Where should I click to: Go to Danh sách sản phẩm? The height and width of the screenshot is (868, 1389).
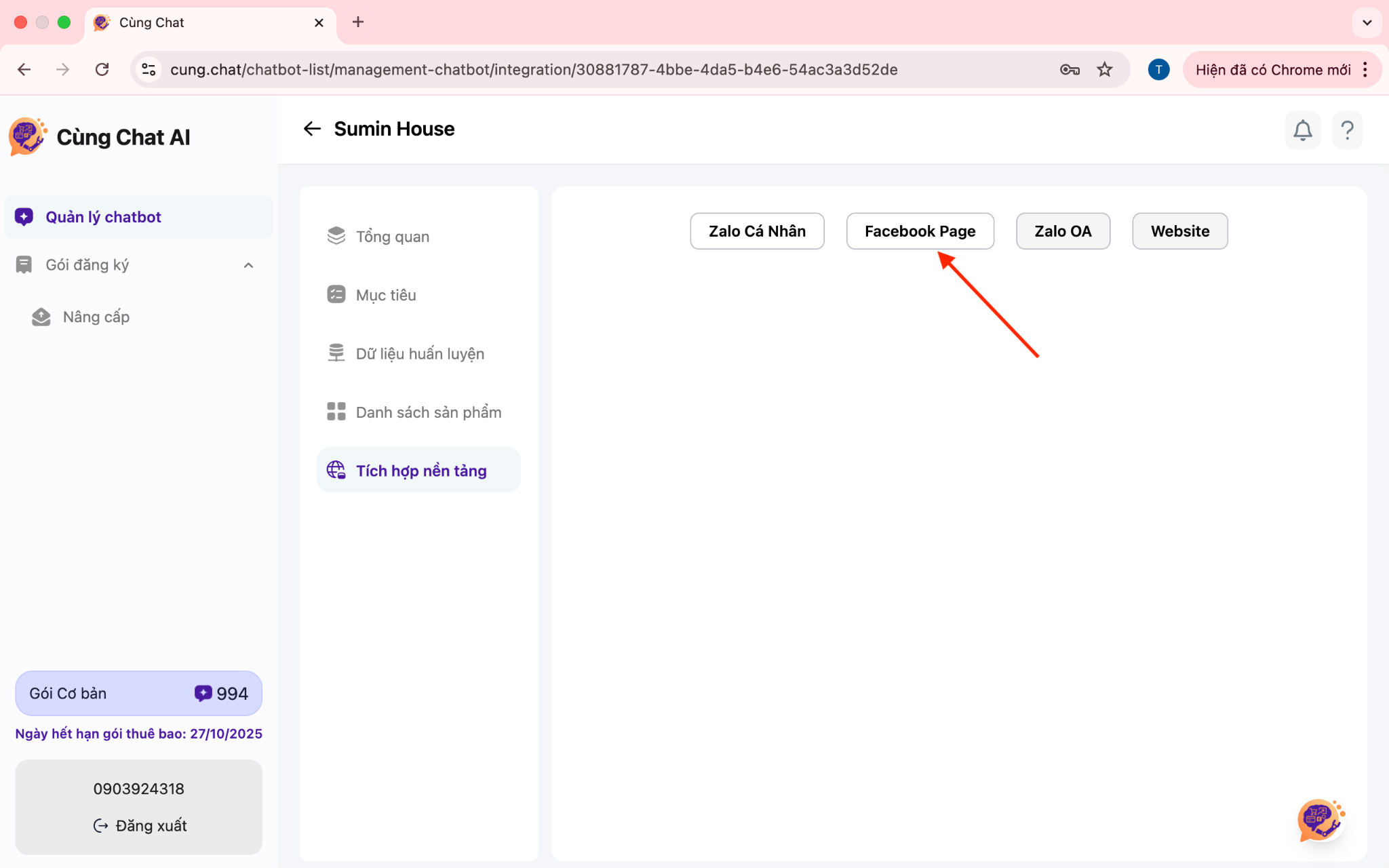pyautogui.click(x=428, y=412)
